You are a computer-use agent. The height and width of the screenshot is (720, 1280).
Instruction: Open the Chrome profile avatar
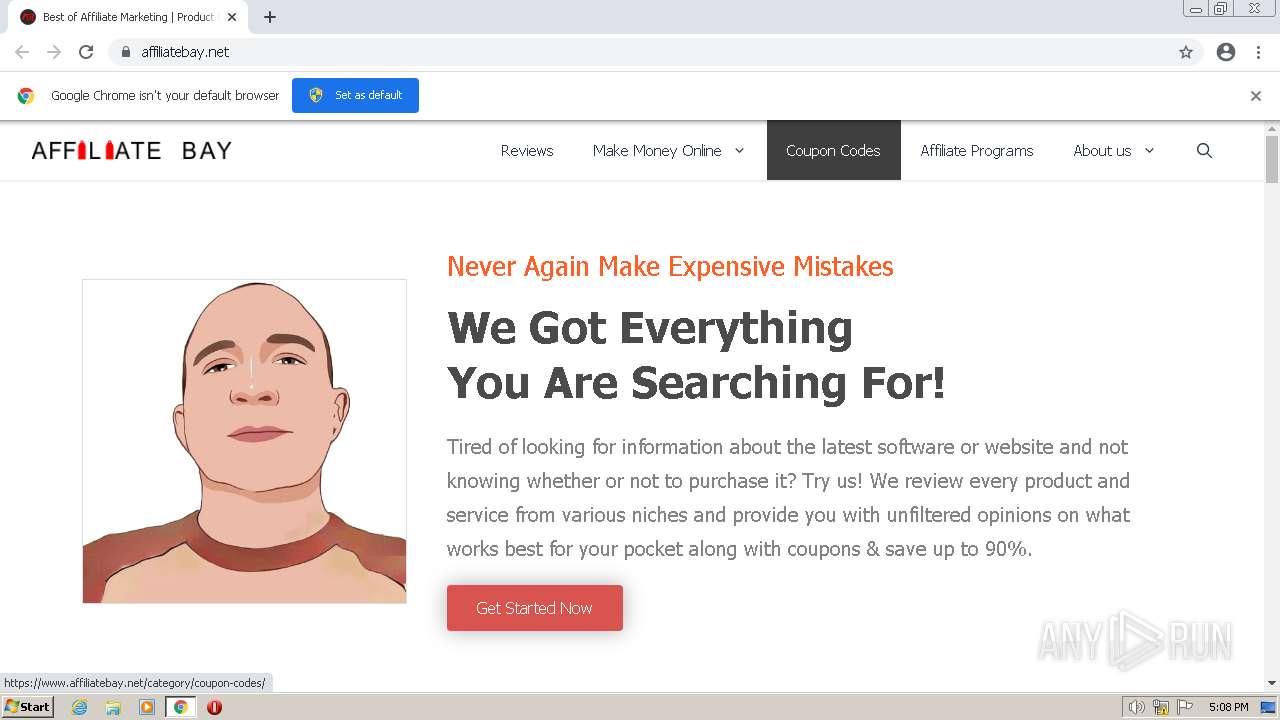click(1226, 52)
